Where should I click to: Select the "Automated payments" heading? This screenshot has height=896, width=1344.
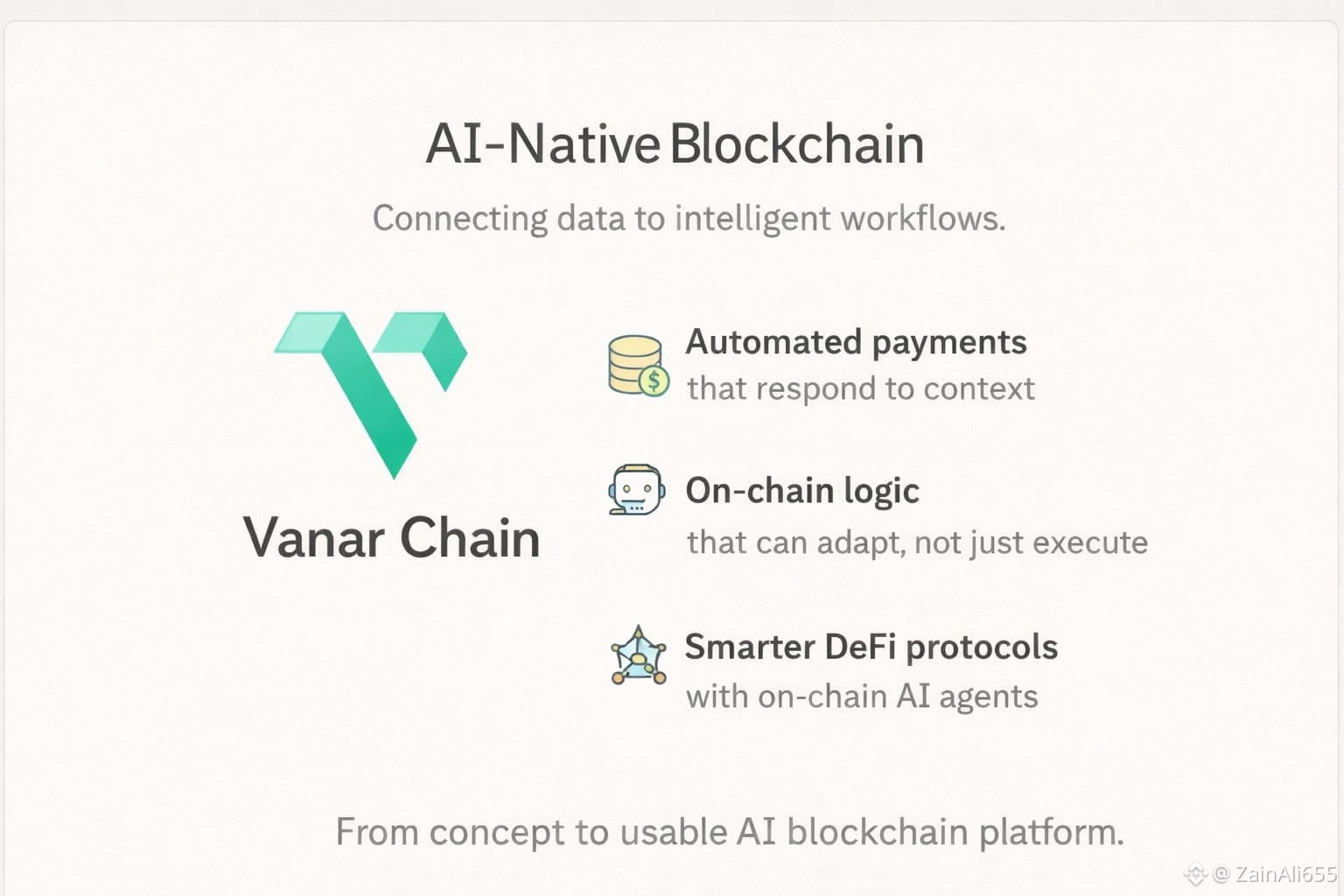pyautogui.click(x=856, y=342)
